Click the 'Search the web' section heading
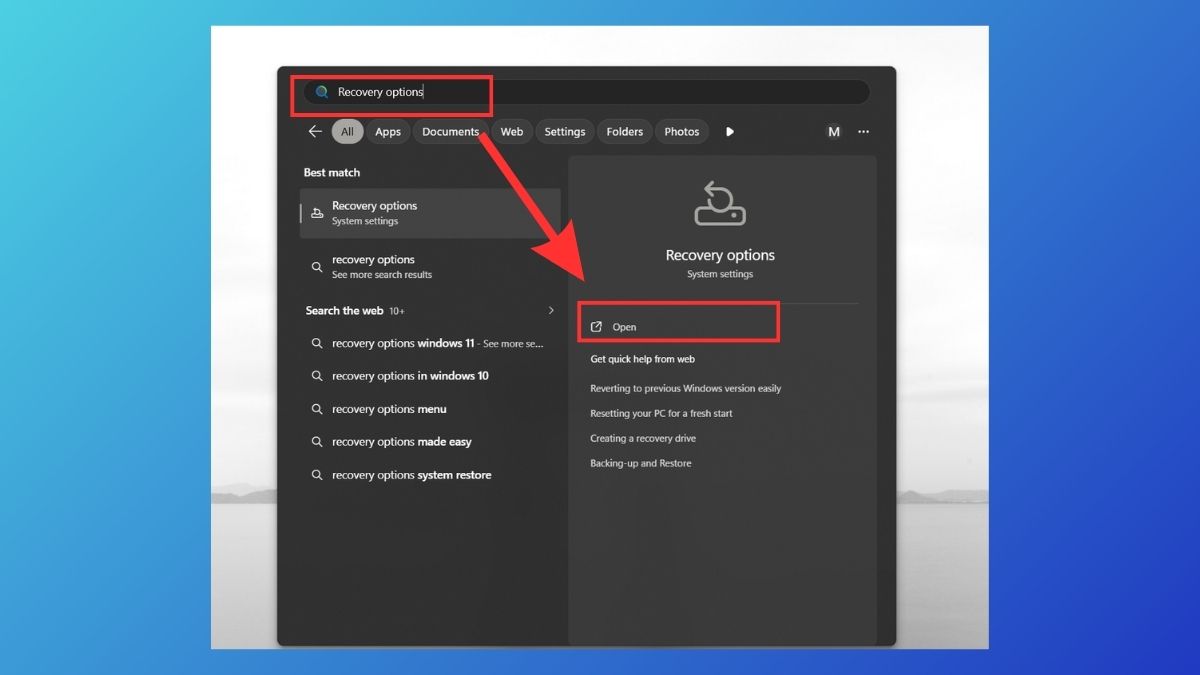 point(344,311)
